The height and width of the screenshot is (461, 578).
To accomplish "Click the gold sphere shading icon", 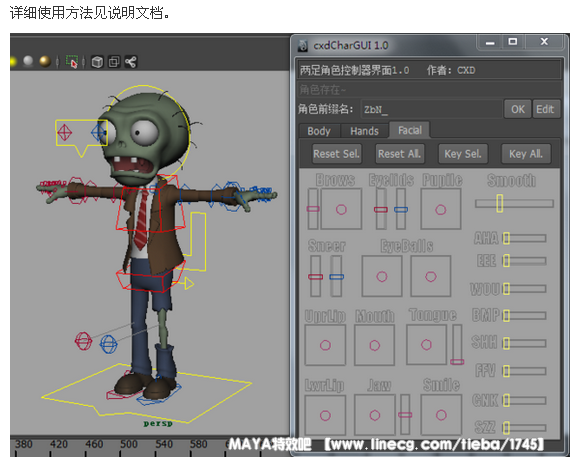I will (45, 62).
